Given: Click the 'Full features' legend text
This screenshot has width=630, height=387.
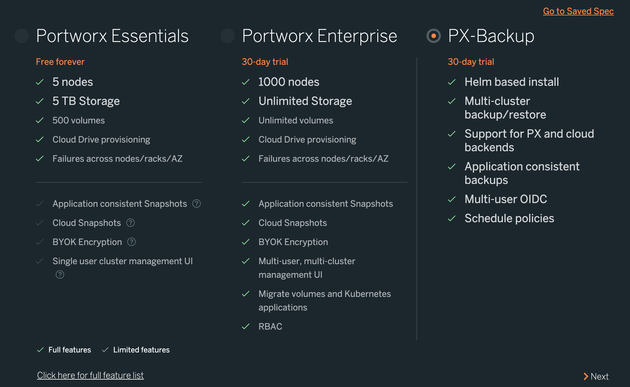Looking at the screenshot, I should coord(70,350).
